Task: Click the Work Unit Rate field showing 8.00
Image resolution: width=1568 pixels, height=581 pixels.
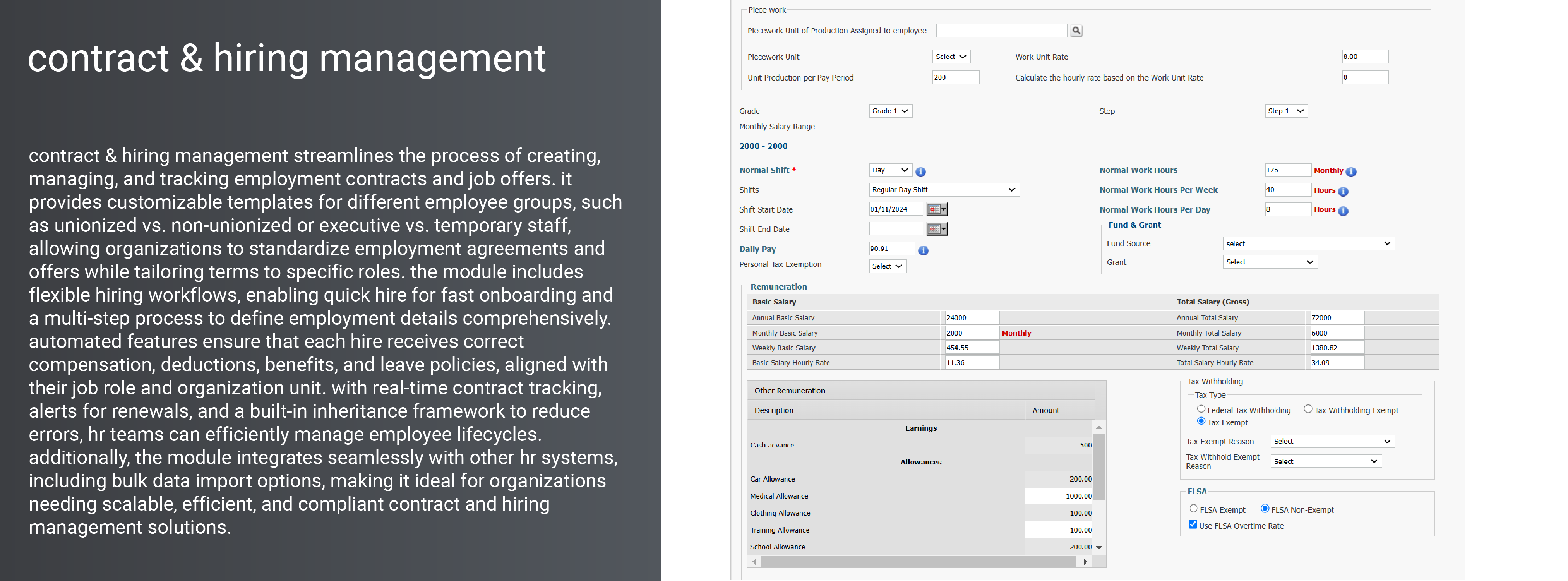Action: coord(1365,57)
